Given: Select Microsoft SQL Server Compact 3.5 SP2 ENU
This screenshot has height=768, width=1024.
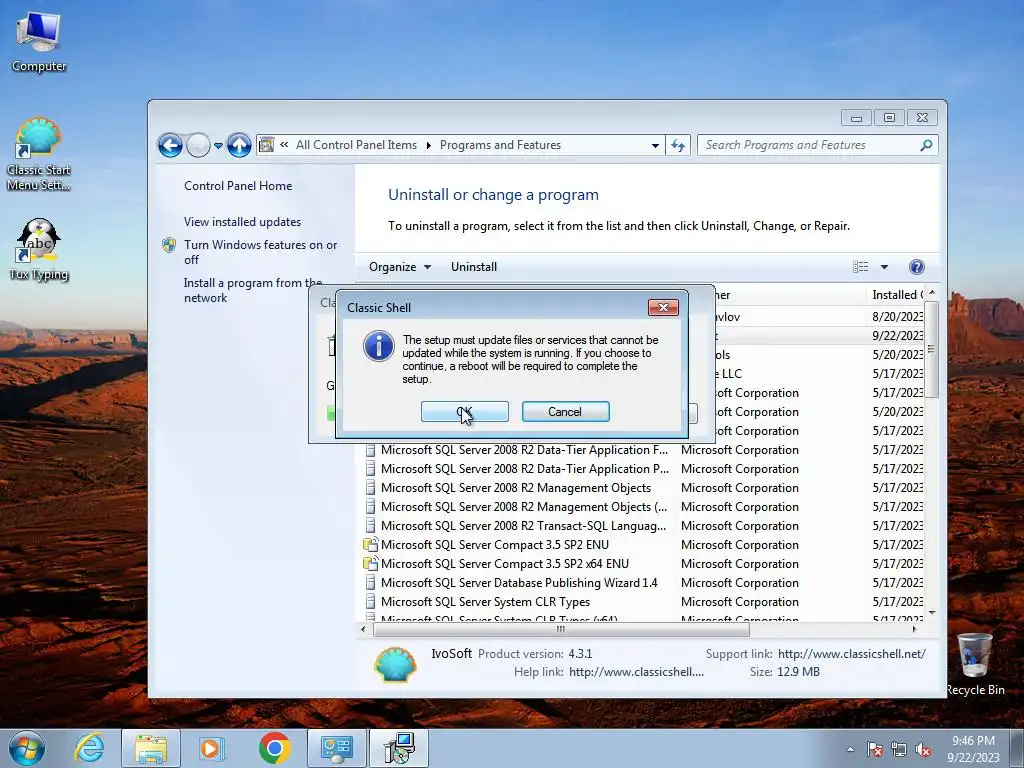Looking at the screenshot, I should tap(643, 545).
